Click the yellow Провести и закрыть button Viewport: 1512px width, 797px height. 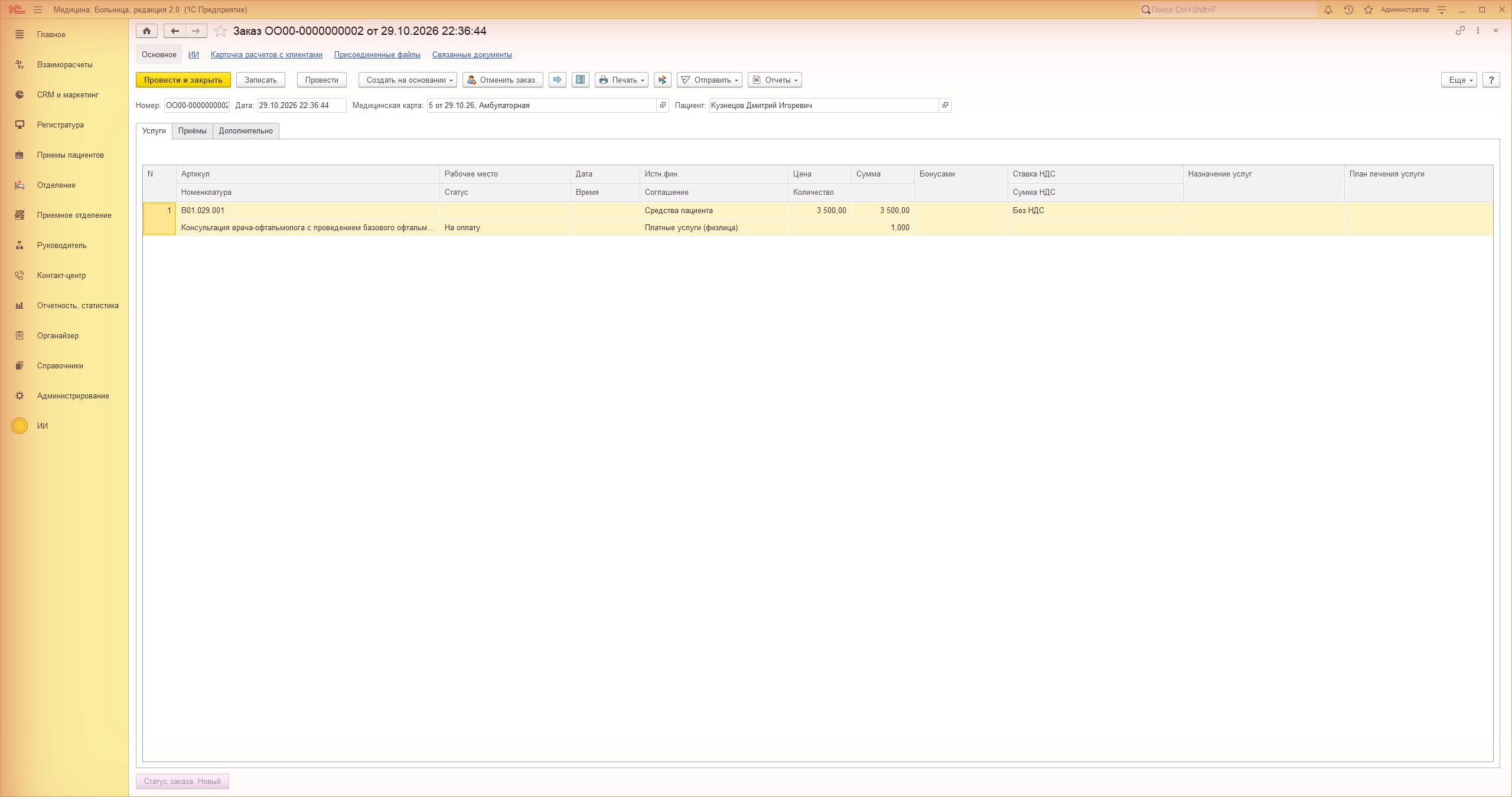click(183, 80)
